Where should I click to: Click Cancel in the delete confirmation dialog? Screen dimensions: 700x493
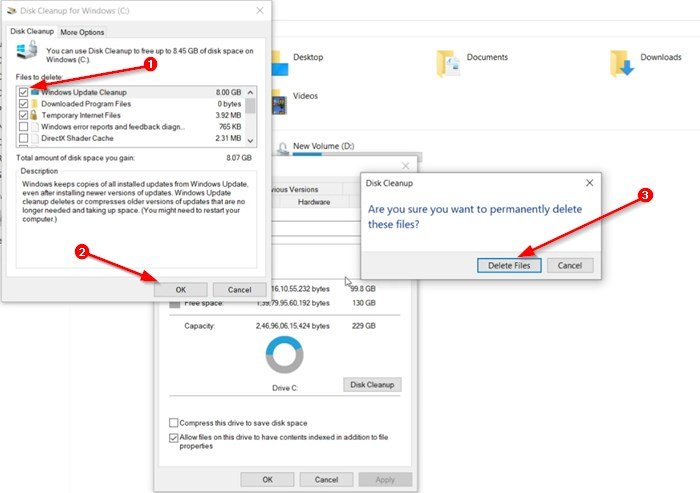570,265
